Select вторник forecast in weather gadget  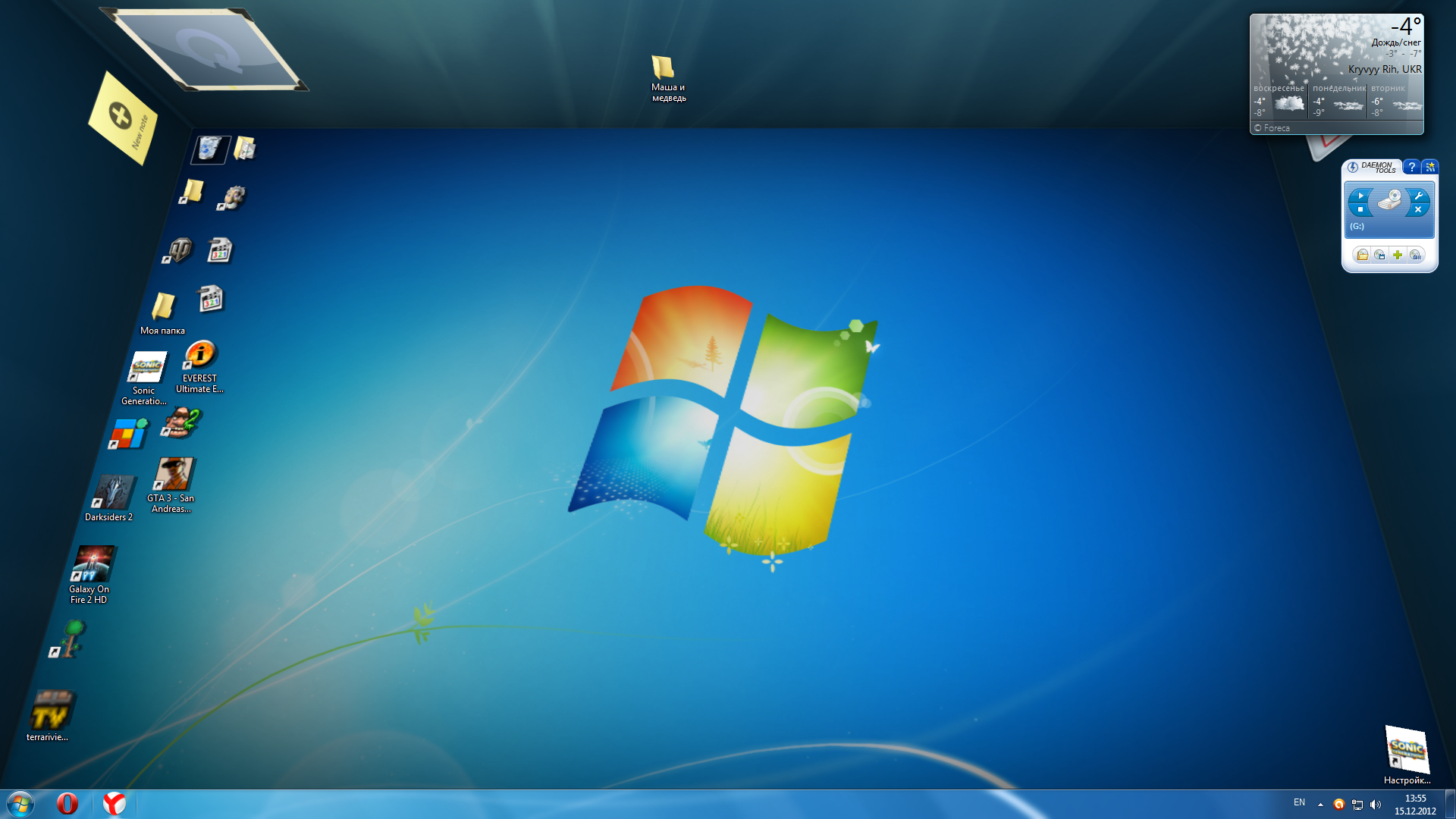pyautogui.click(x=1396, y=101)
